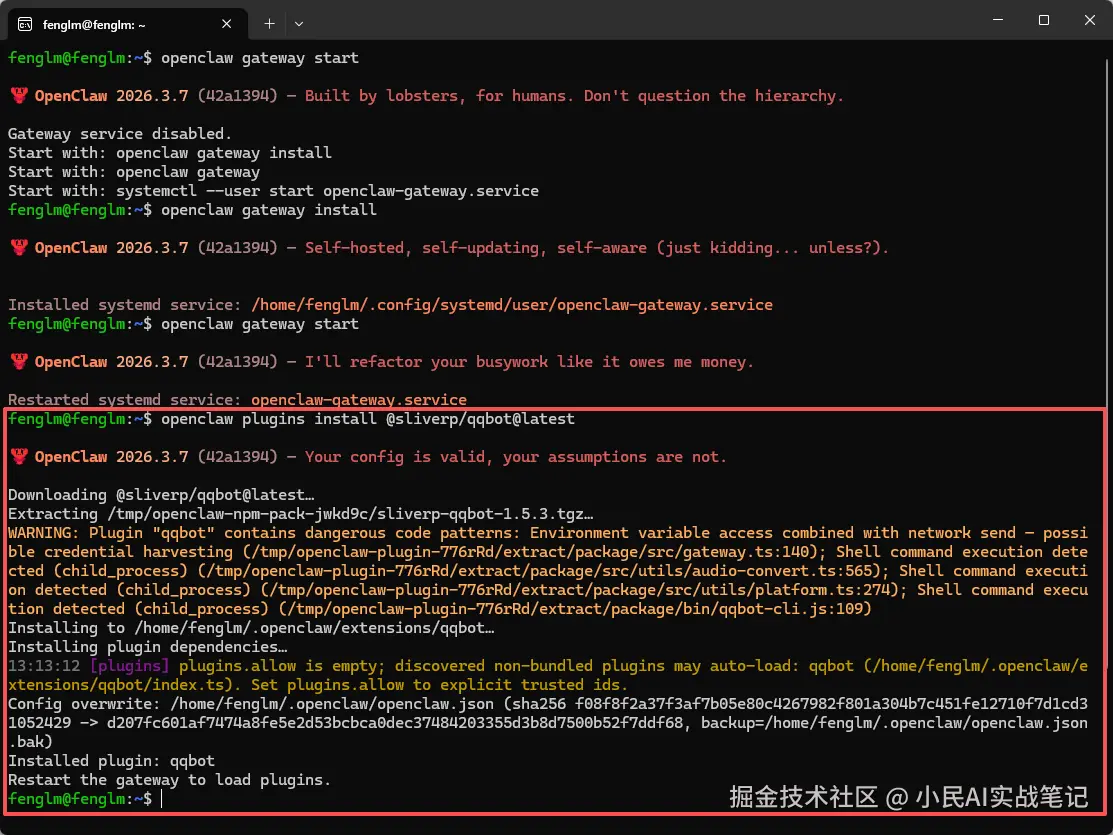The width and height of the screenshot is (1113, 835).
Task: Click the last prompt with cursor
Action: point(85,799)
